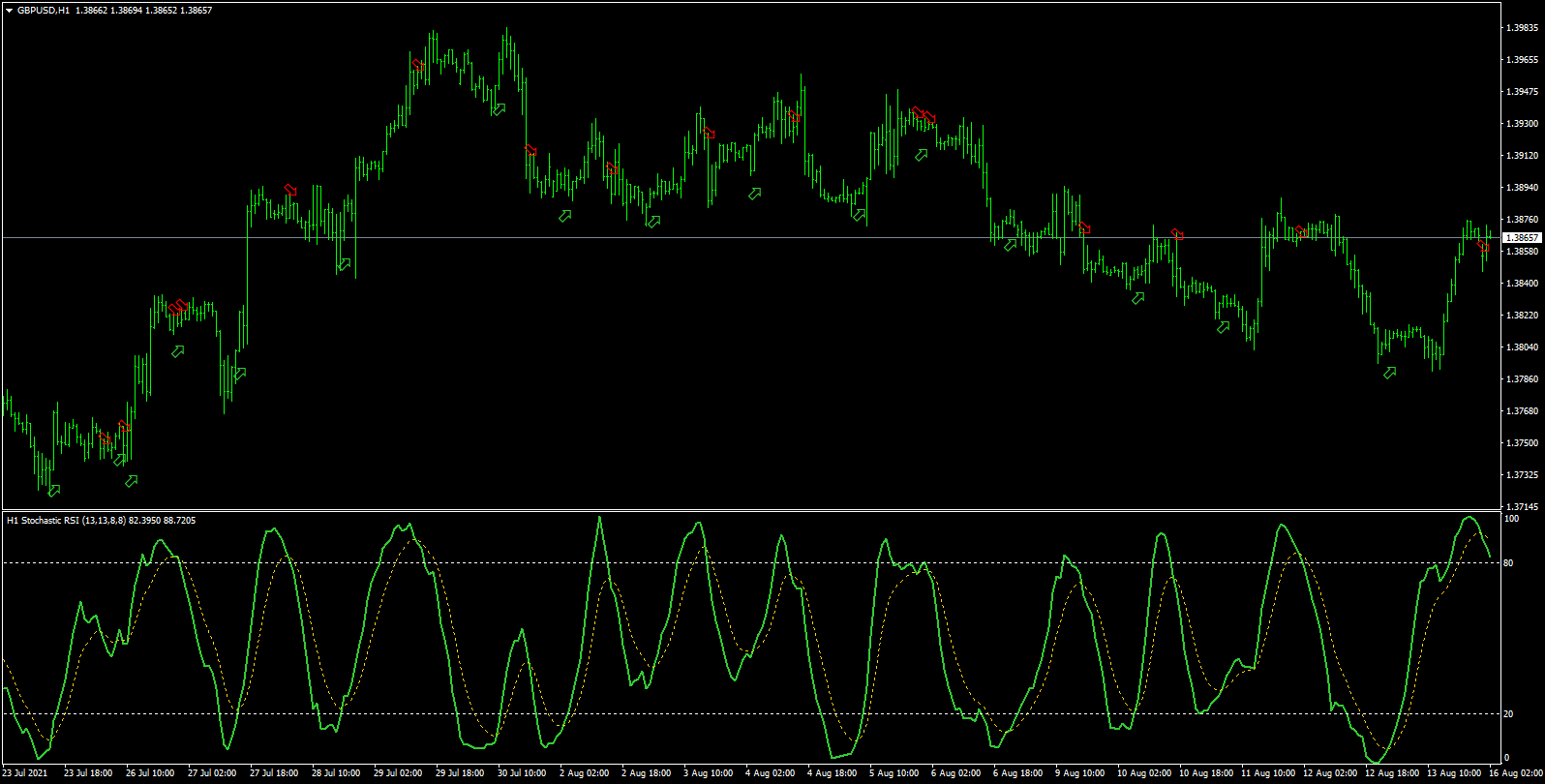This screenshot has height=784, width=1545.
Task: Select the 1.38760 label on the price scale
Action: point(1522,220)
